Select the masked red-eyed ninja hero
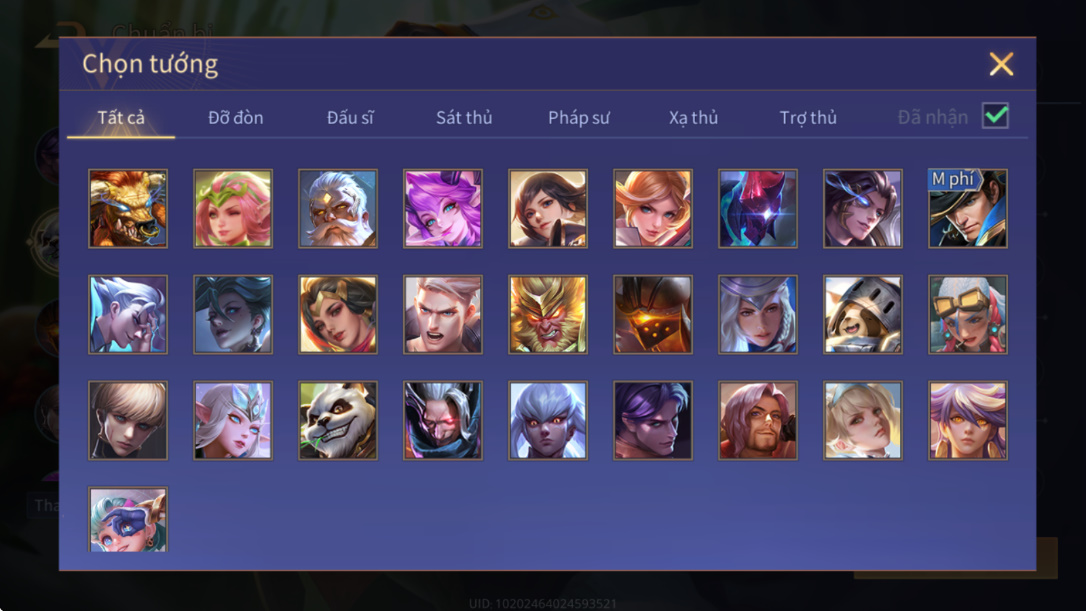1086x611 pixels. (x=443, y=420)
